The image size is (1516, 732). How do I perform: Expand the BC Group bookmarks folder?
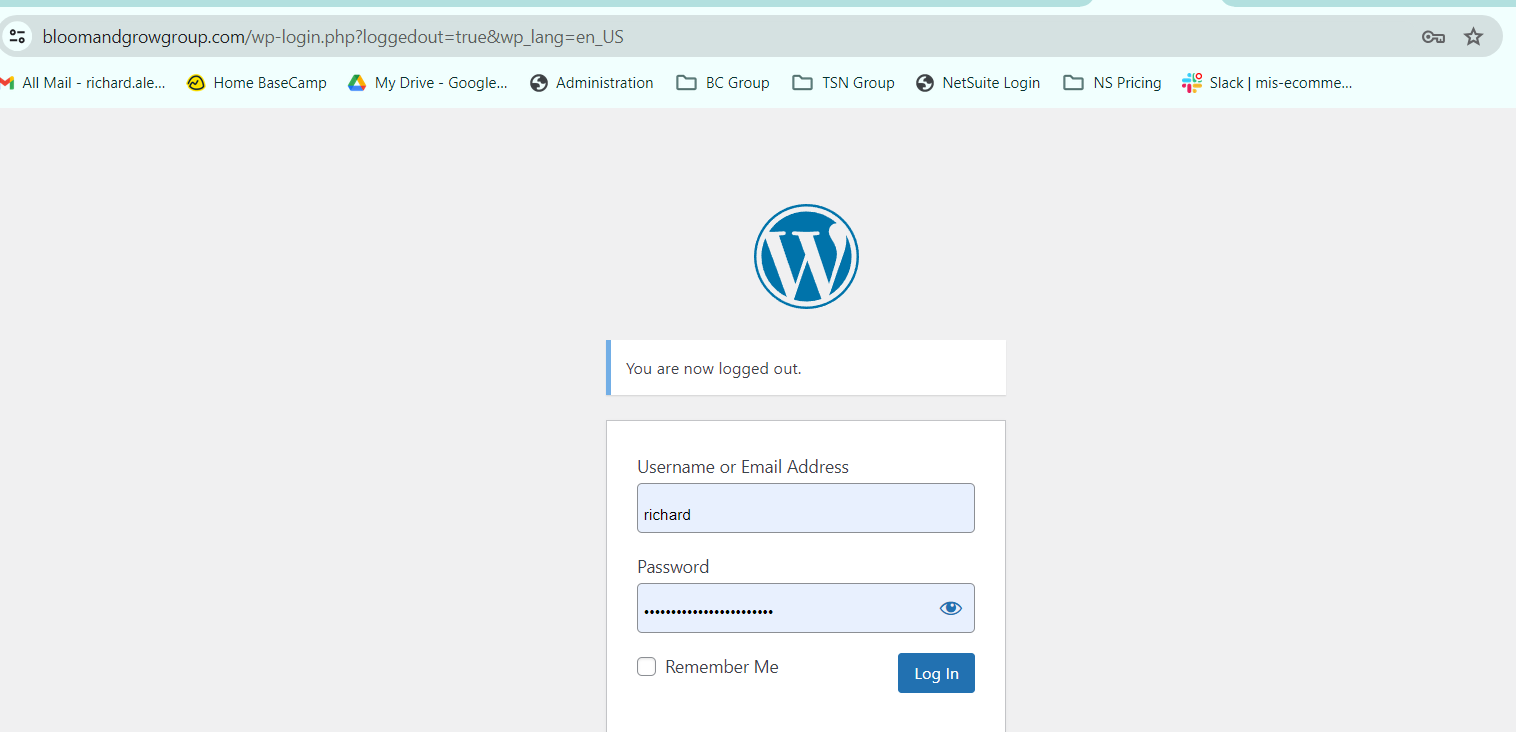click(723, 83)
